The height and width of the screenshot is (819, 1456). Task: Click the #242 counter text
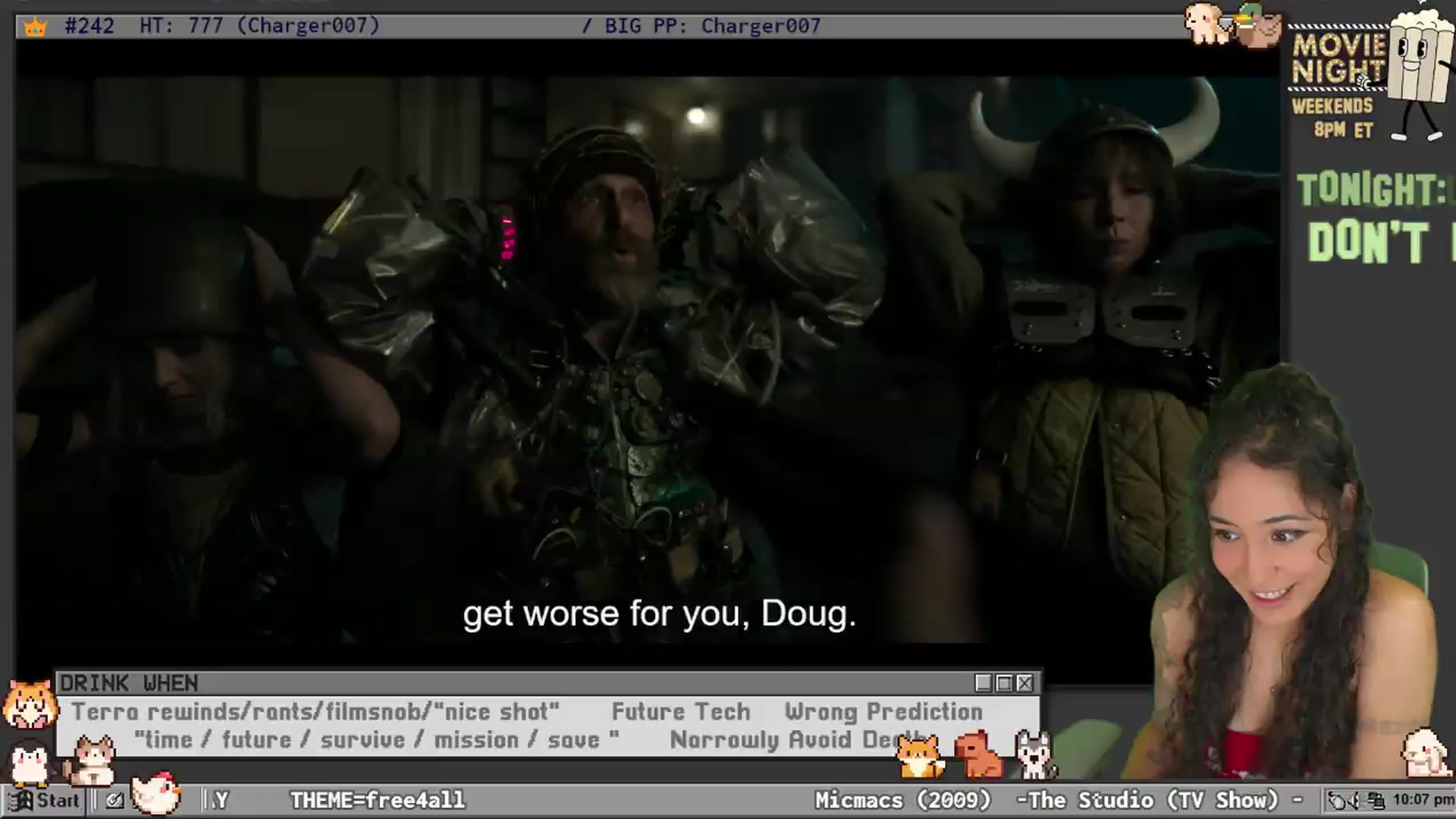click(89, 26)
